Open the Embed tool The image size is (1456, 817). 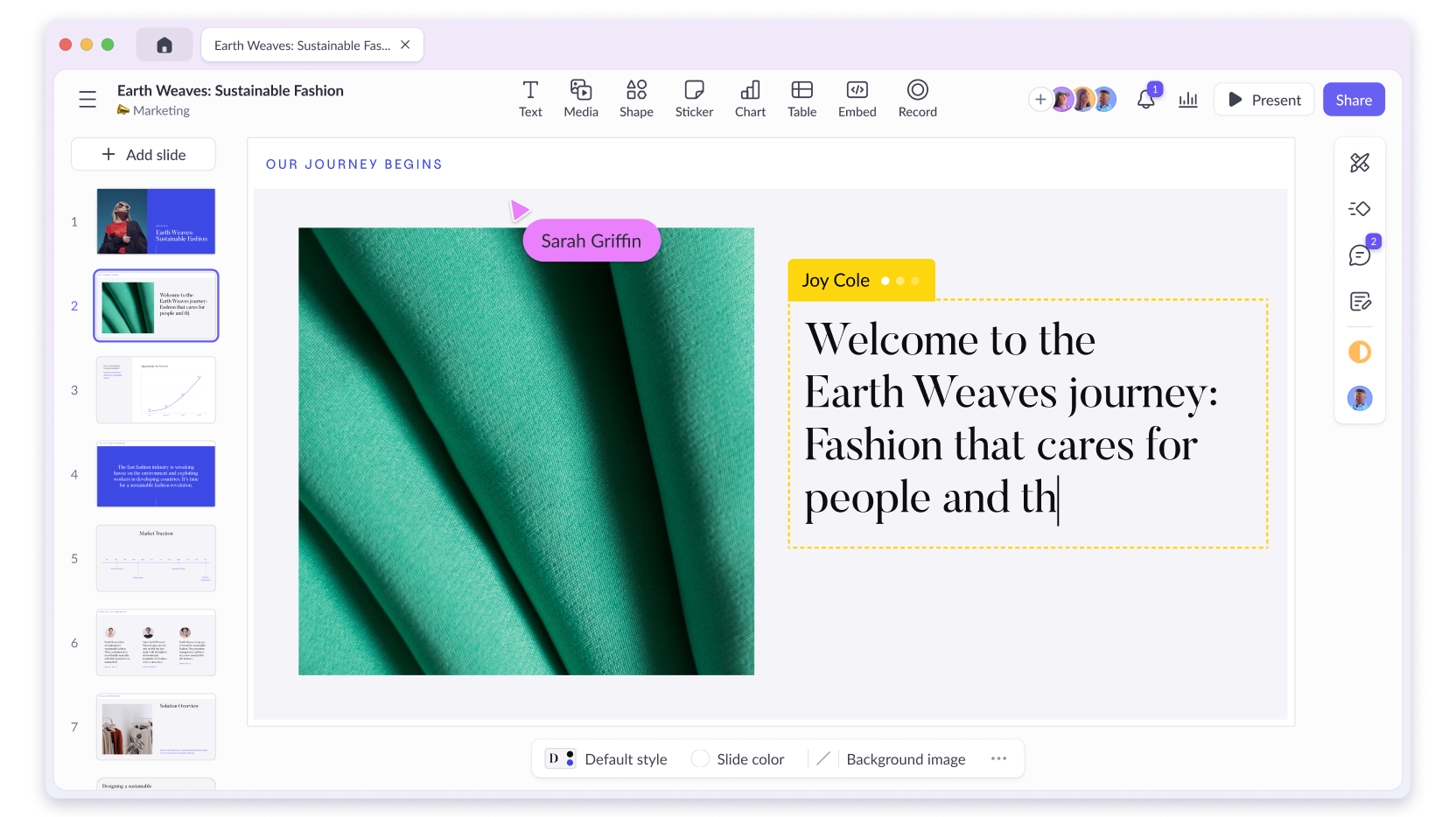pos(857,100)
